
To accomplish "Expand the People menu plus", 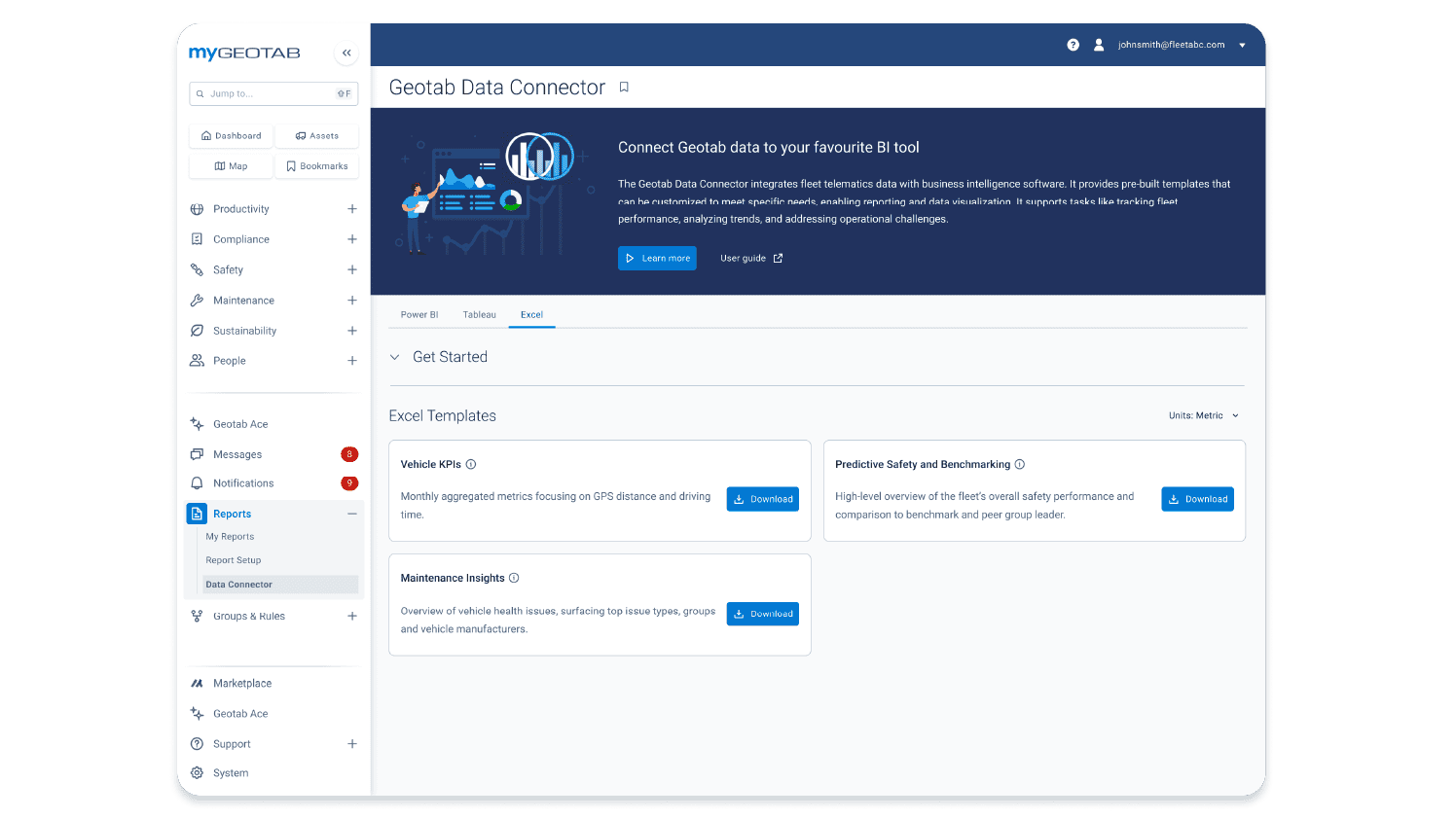I will click(x=352, y=361).
